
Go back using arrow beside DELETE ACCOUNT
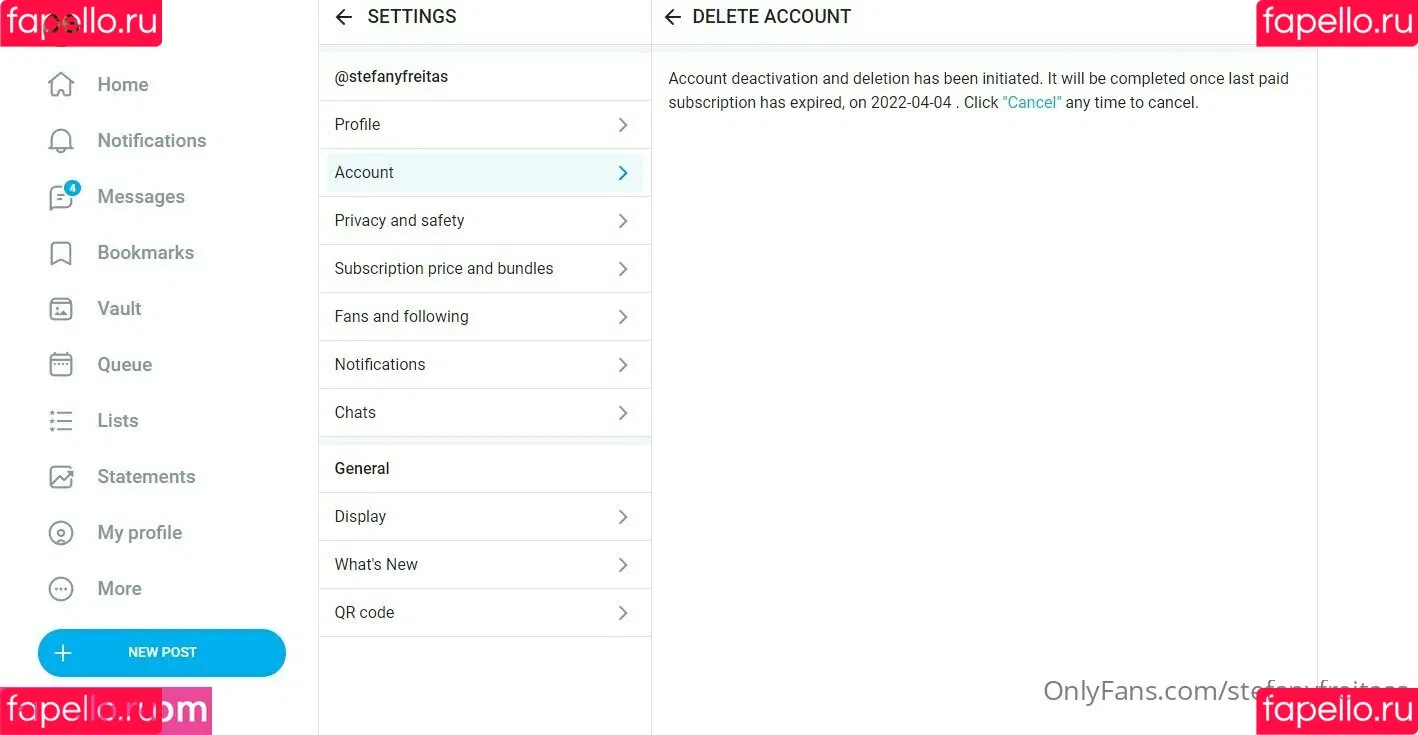[x=673, y=17]
